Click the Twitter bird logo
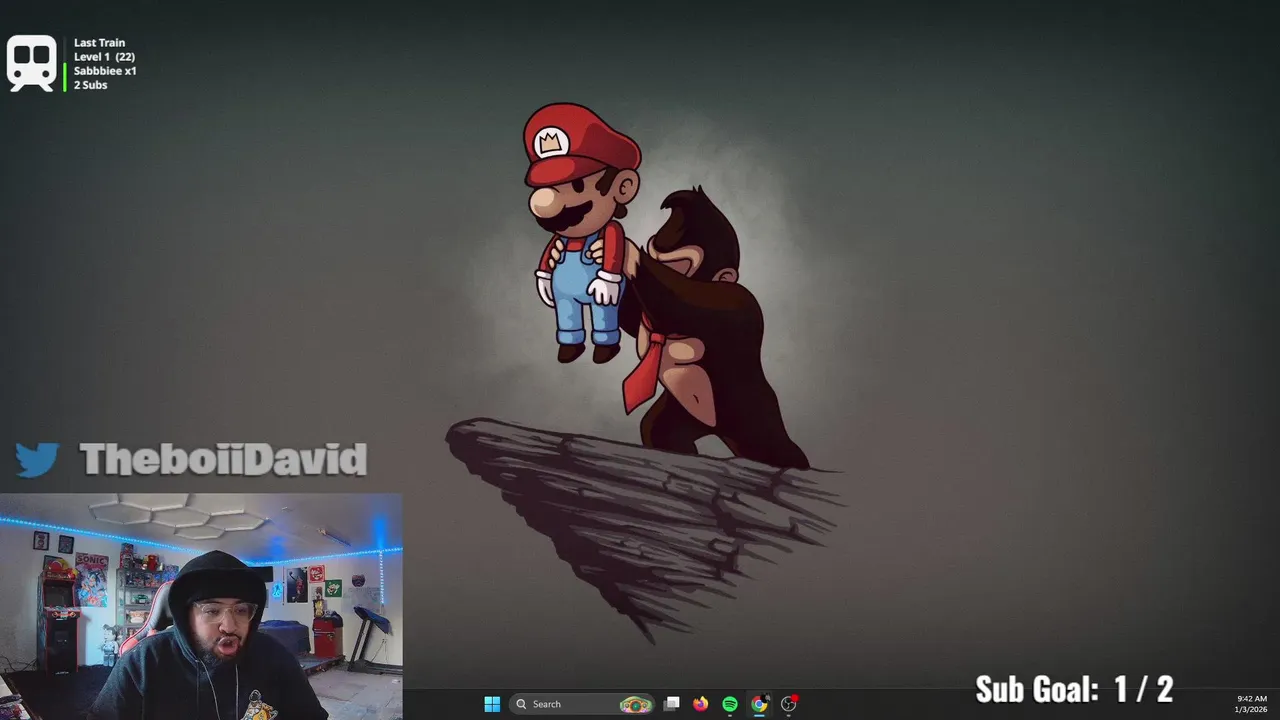Image resolution: width=1280 pixels, height=720 pixels. pyautogui.click(x=37, y=460)
